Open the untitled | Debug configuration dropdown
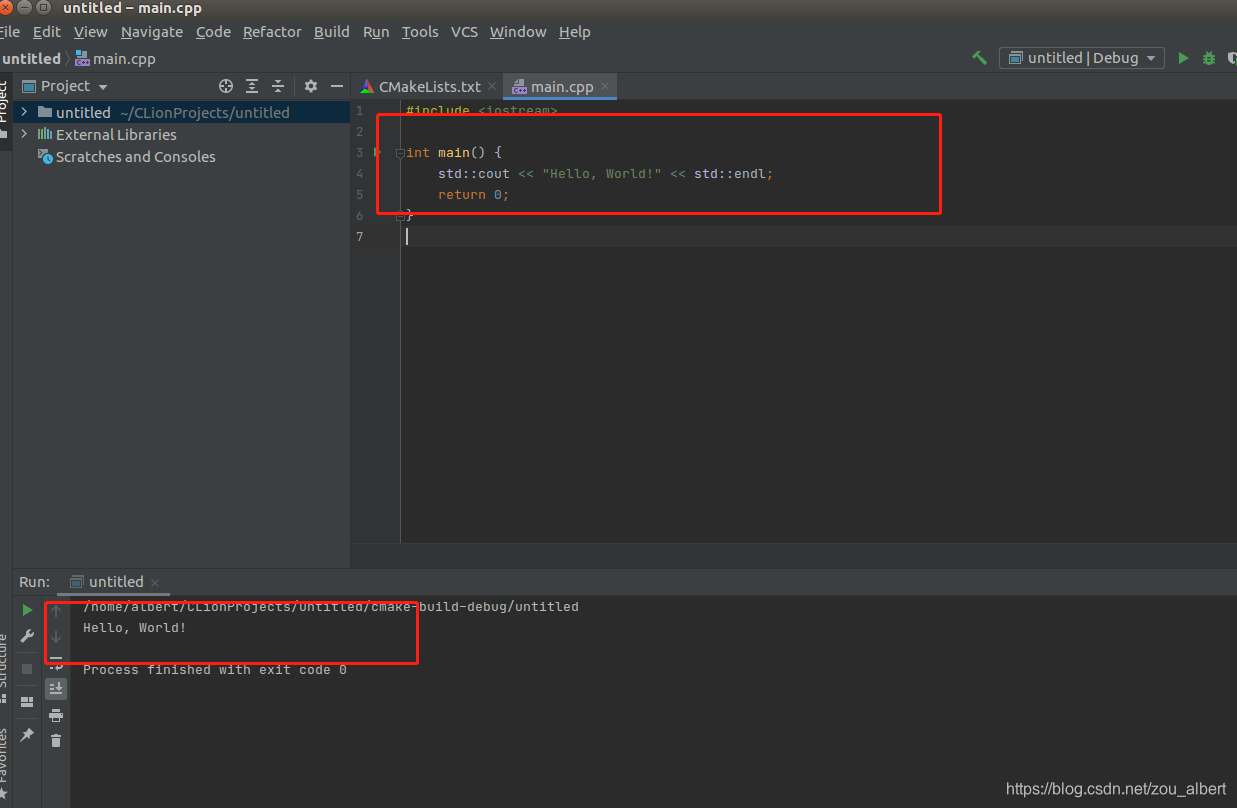1237x808 pixels. click(x=1082, y=58)
